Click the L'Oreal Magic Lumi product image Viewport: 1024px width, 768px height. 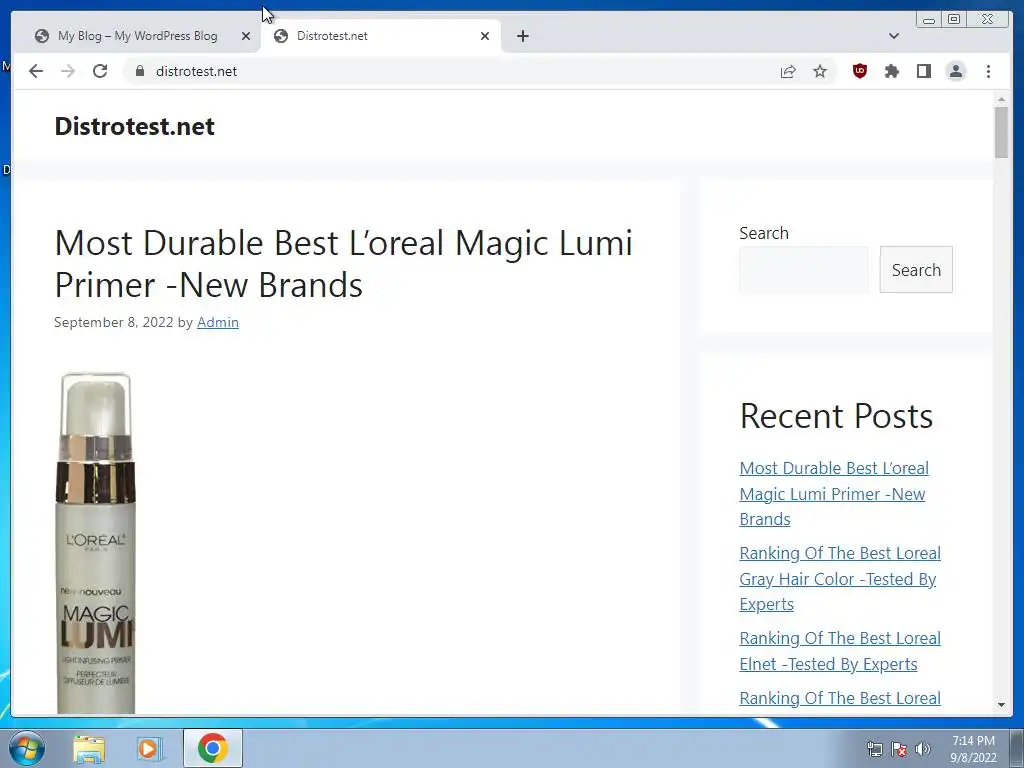[96, 543]
